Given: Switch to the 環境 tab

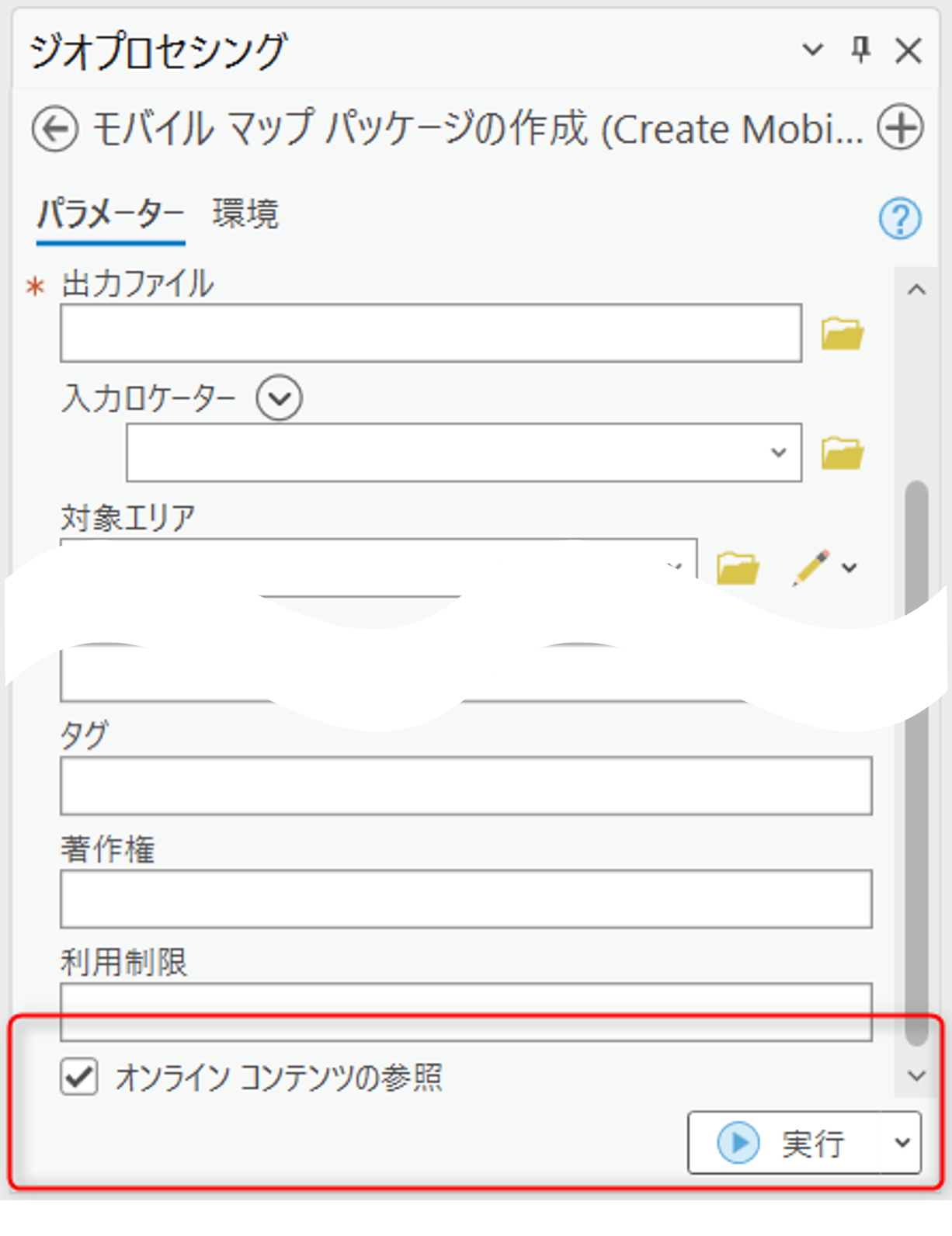Looking at the screenshot, I should [245, 214].
